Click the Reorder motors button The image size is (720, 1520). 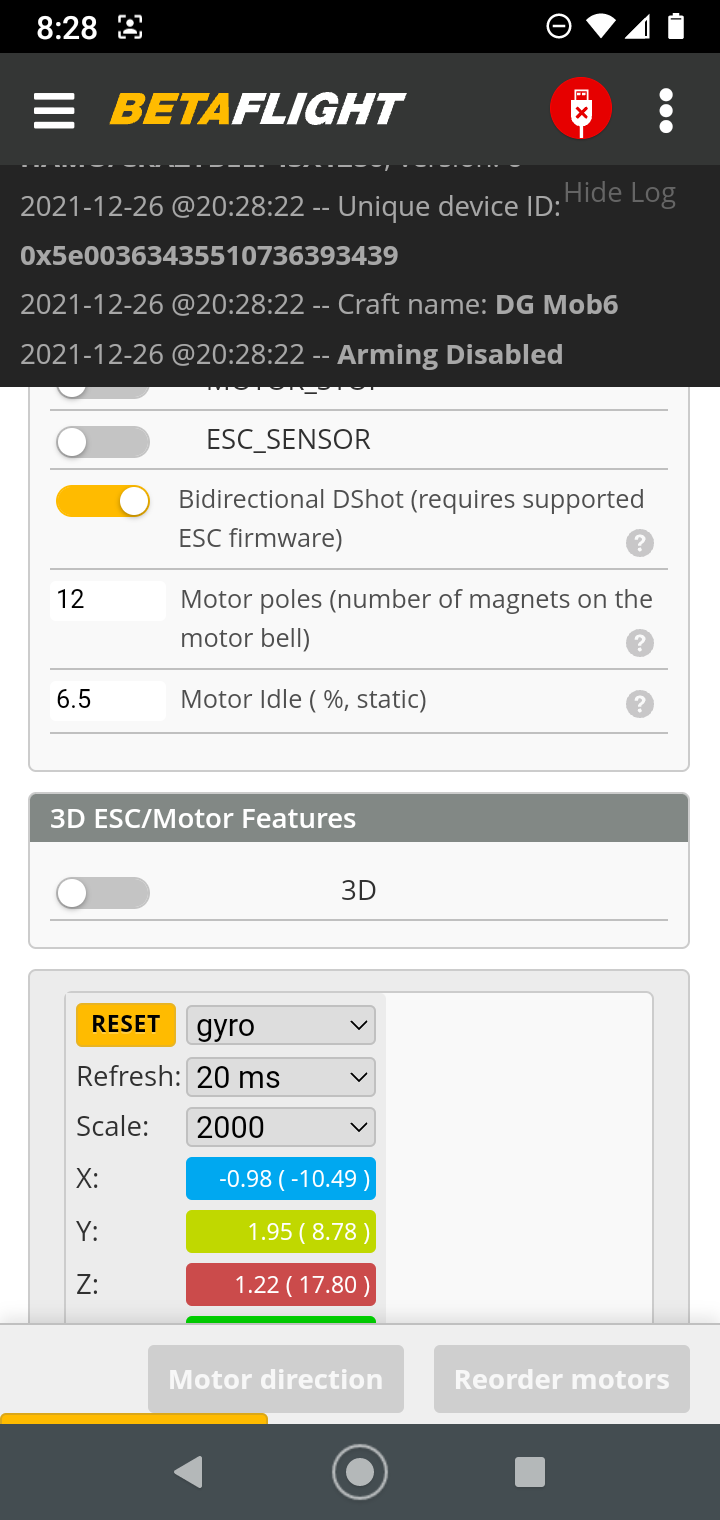[561, 1379]
